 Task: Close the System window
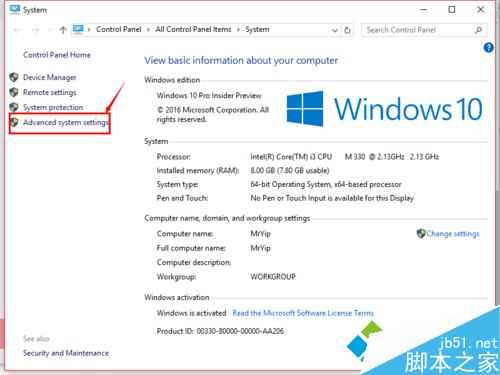(480, 10)
